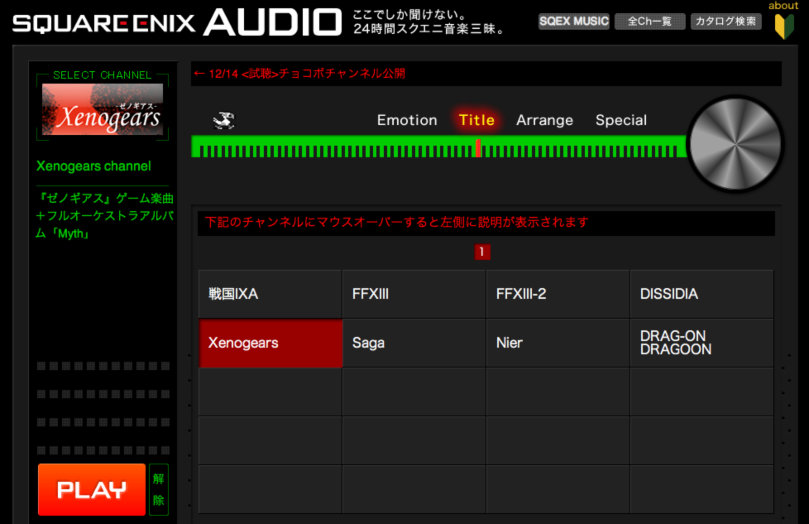Click the チョコボチャンネル公開 news ticker

tap(486, 74)
